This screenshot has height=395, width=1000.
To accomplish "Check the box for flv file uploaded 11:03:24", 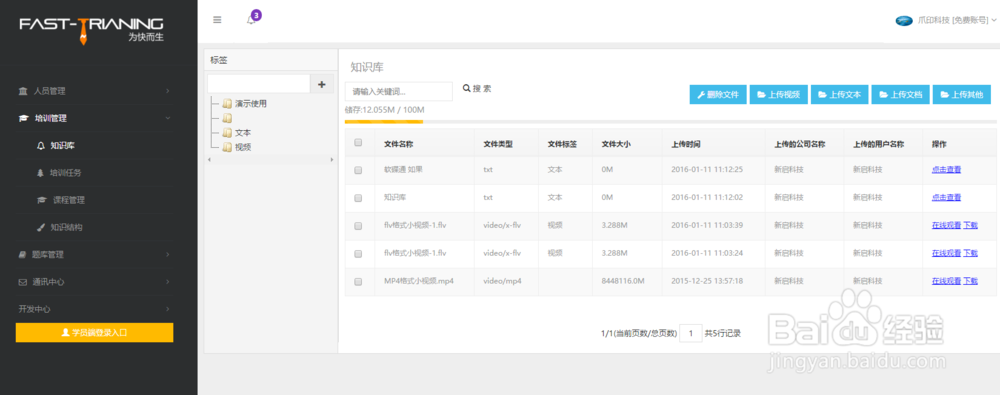I will tap(358, 253).
